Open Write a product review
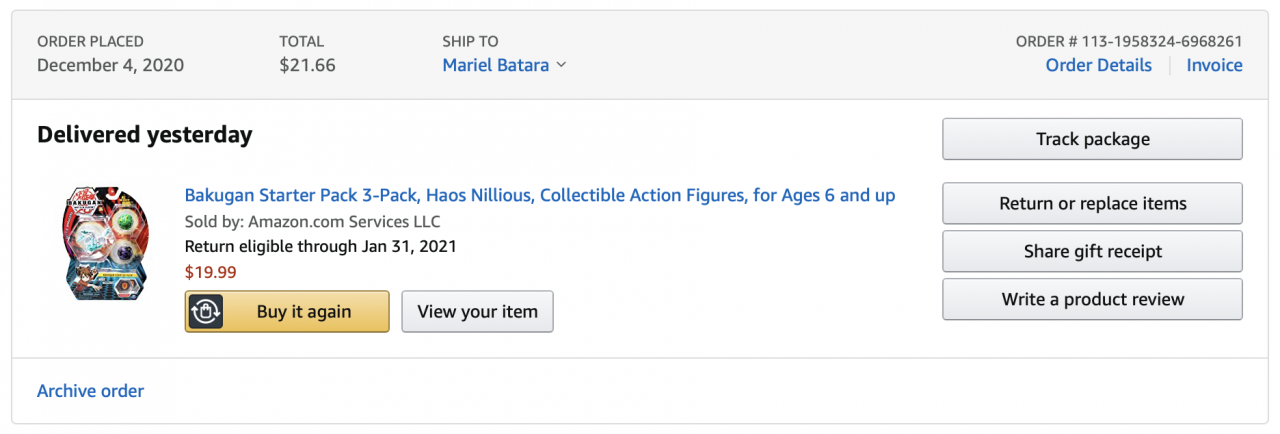Image resolution: width=1280 pixels, height=434 pixels. [x=1092, y=299]
